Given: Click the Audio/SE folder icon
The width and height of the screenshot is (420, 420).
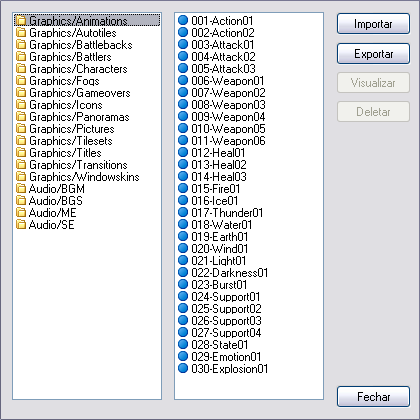Looking at the screenshot, I should coord(21,225).
